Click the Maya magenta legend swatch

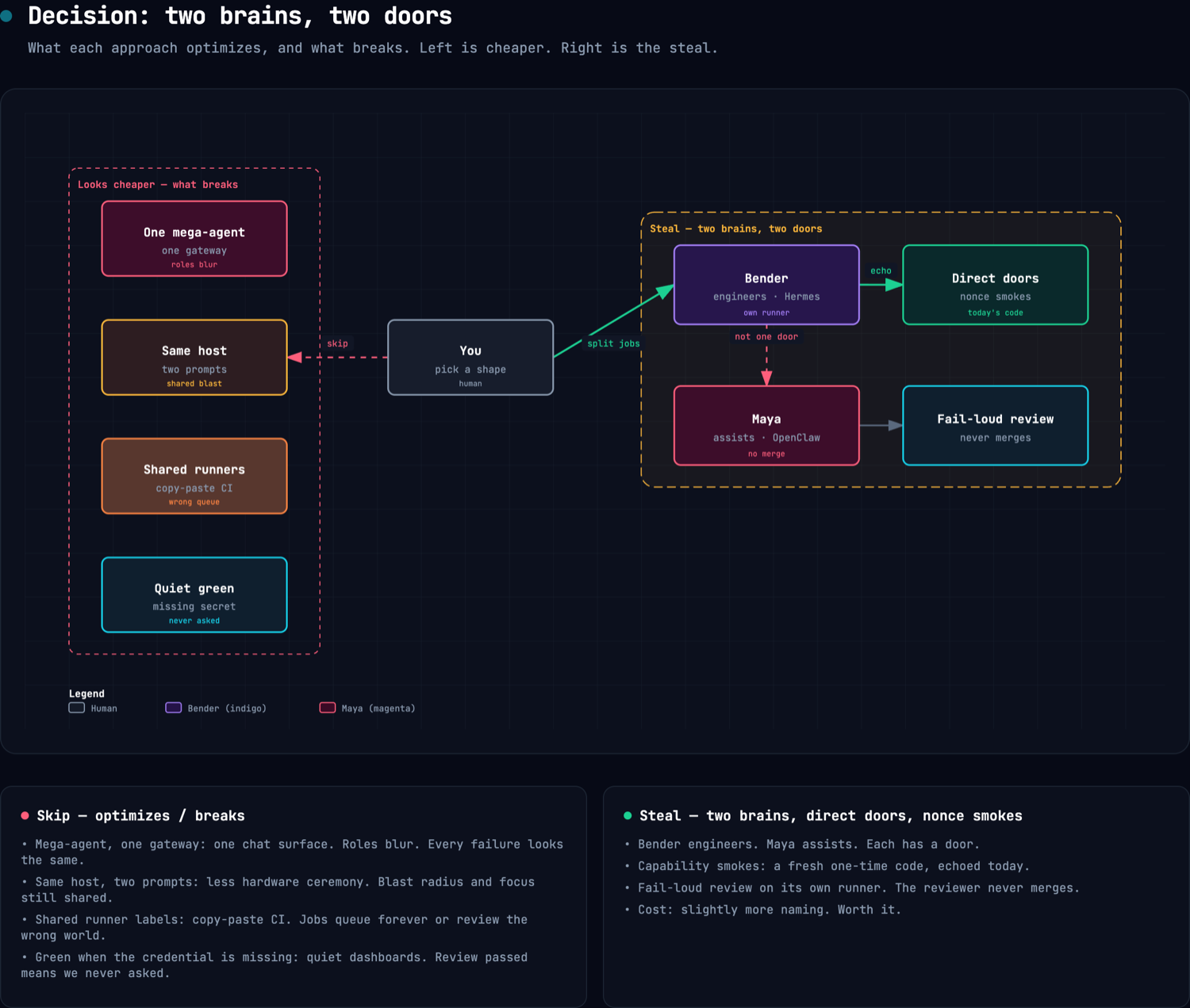(x=328, y=707)
